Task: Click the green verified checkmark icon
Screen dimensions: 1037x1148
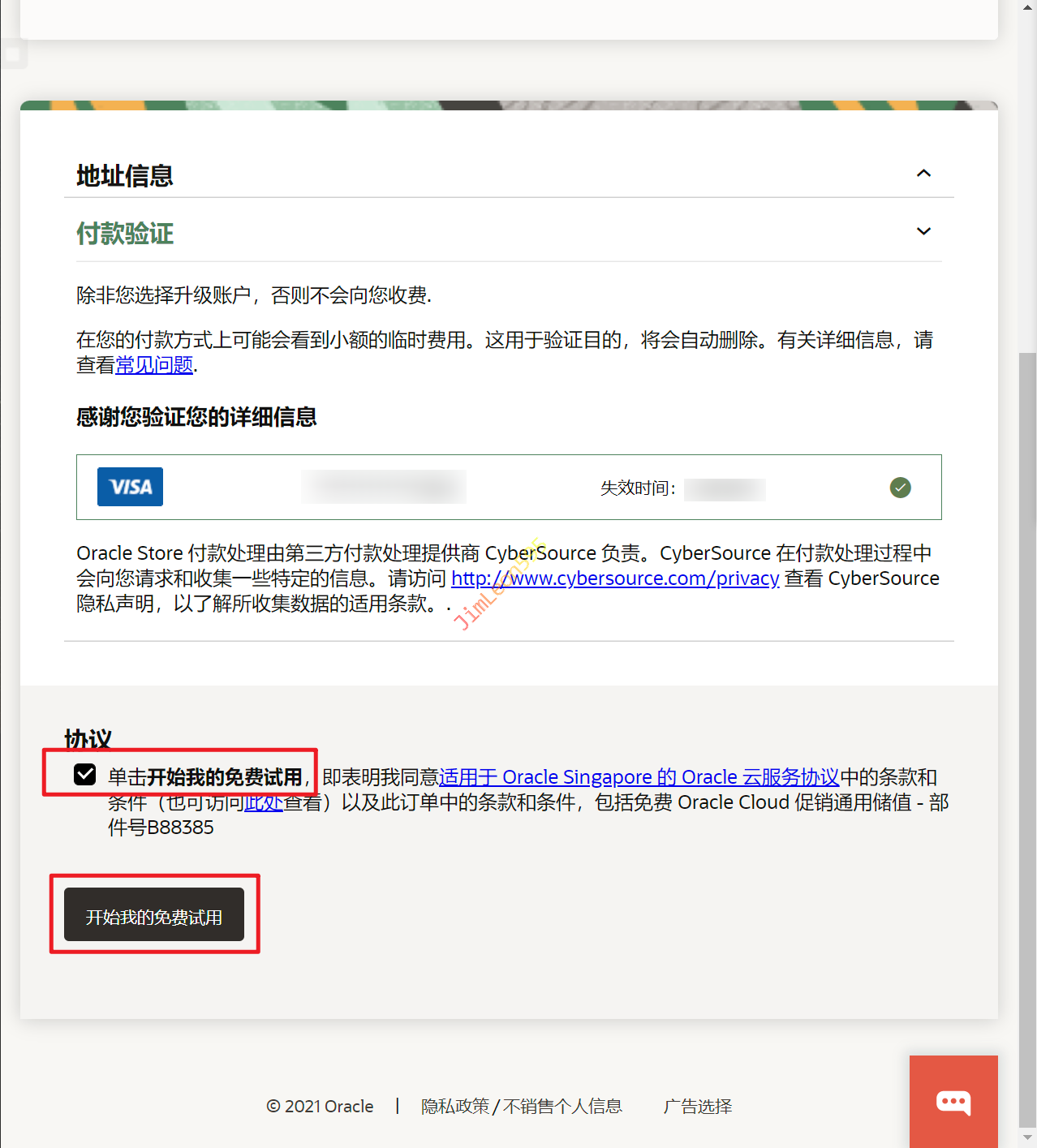Action: [900, 488]
